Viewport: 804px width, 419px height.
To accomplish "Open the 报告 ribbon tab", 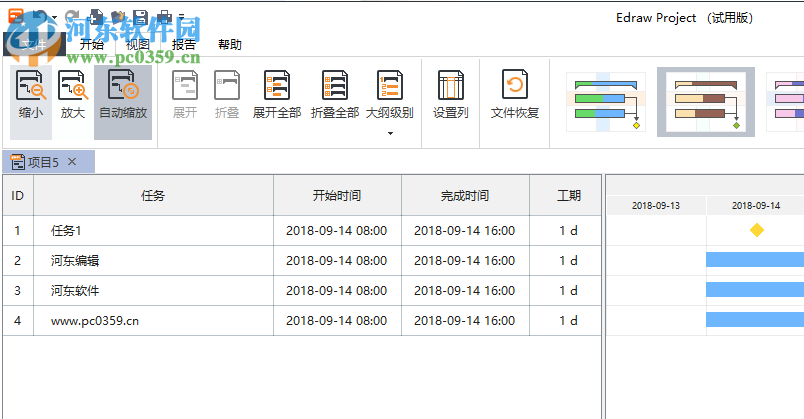I will [184, 45].
